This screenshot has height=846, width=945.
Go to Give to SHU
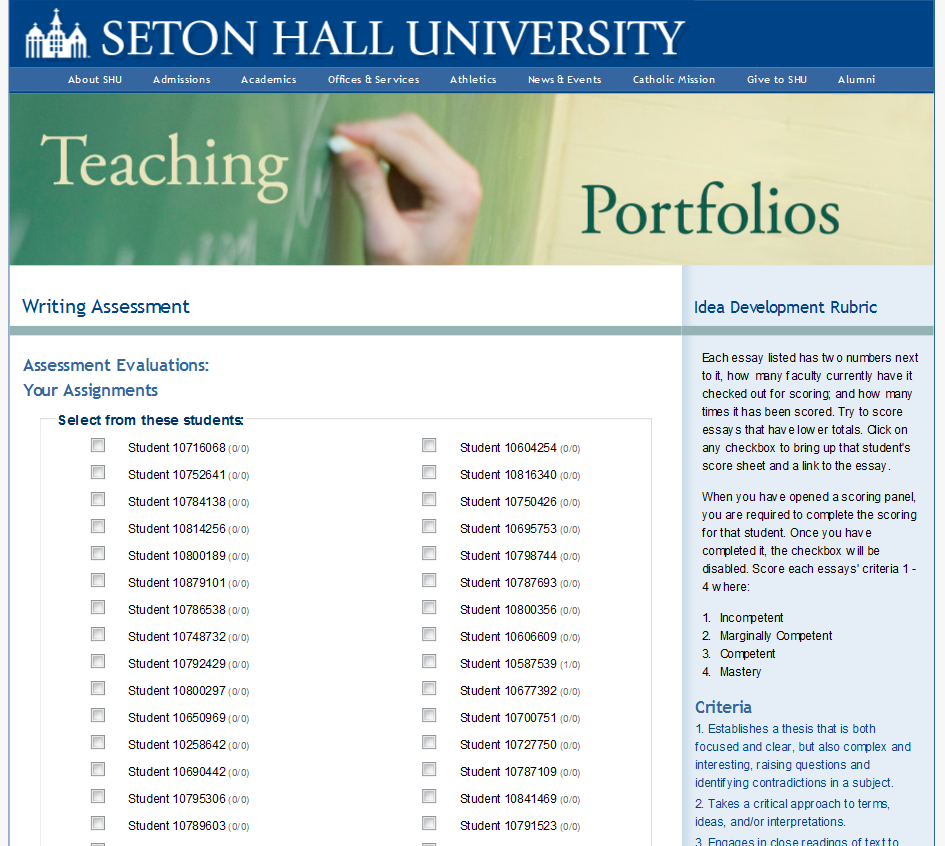click(776, 80)
